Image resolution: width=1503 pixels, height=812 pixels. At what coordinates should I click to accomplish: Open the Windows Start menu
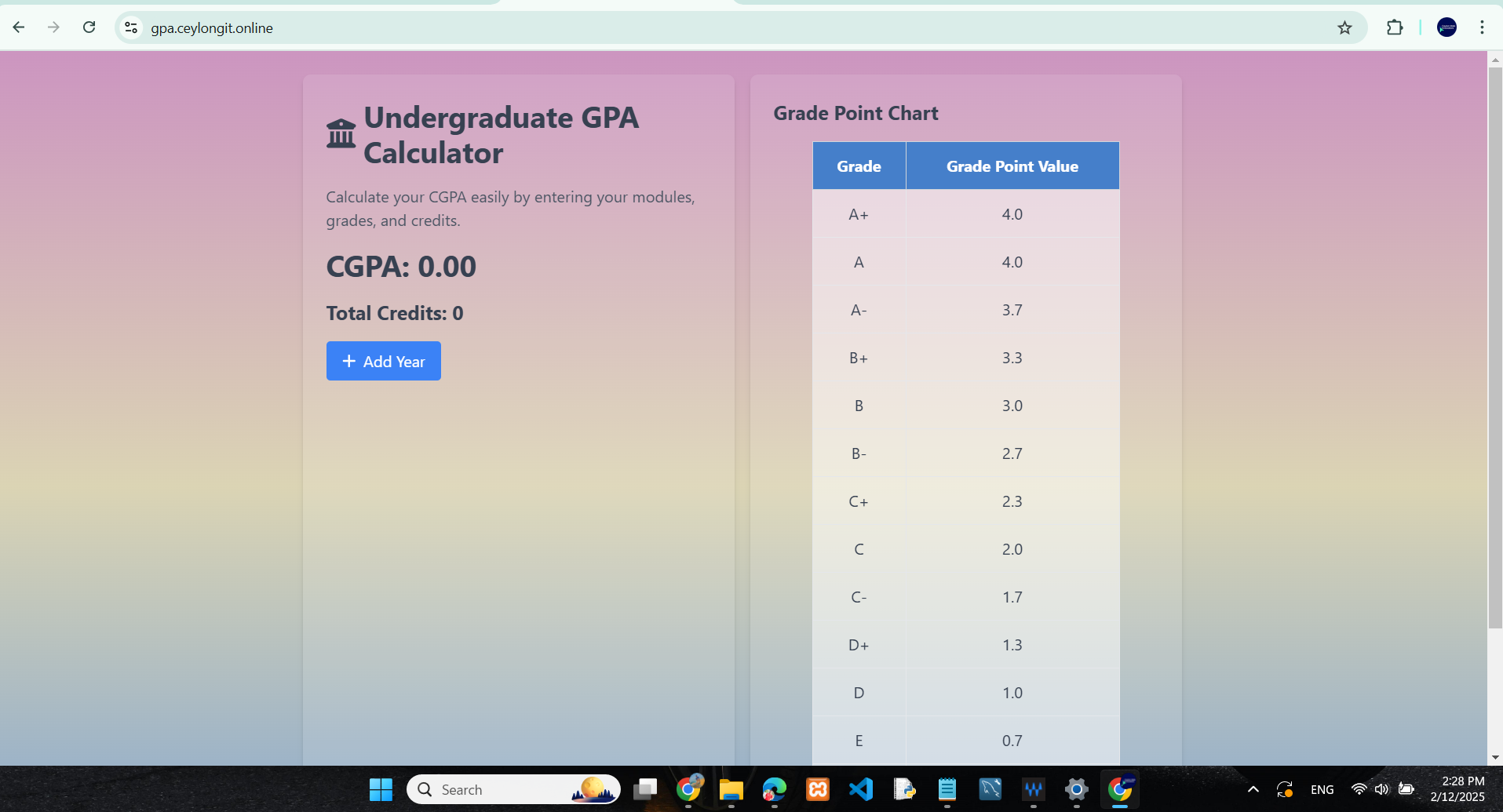click(381, 789)
